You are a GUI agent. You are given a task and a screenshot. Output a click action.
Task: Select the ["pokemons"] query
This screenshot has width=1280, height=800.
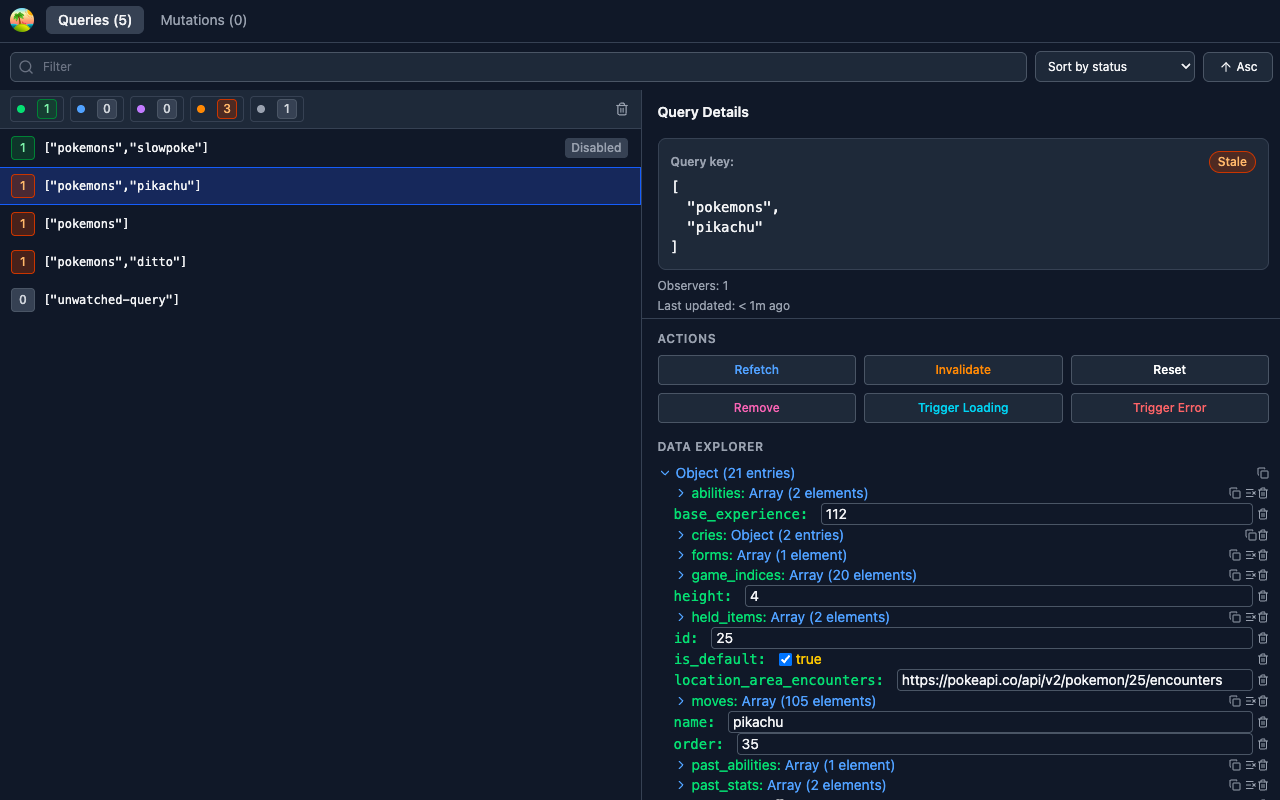coord(320,224)
